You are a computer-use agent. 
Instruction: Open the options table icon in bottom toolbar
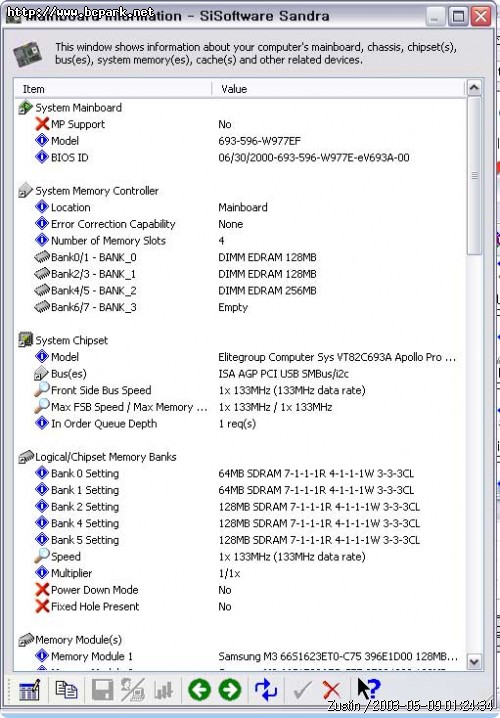pos(30,690)
